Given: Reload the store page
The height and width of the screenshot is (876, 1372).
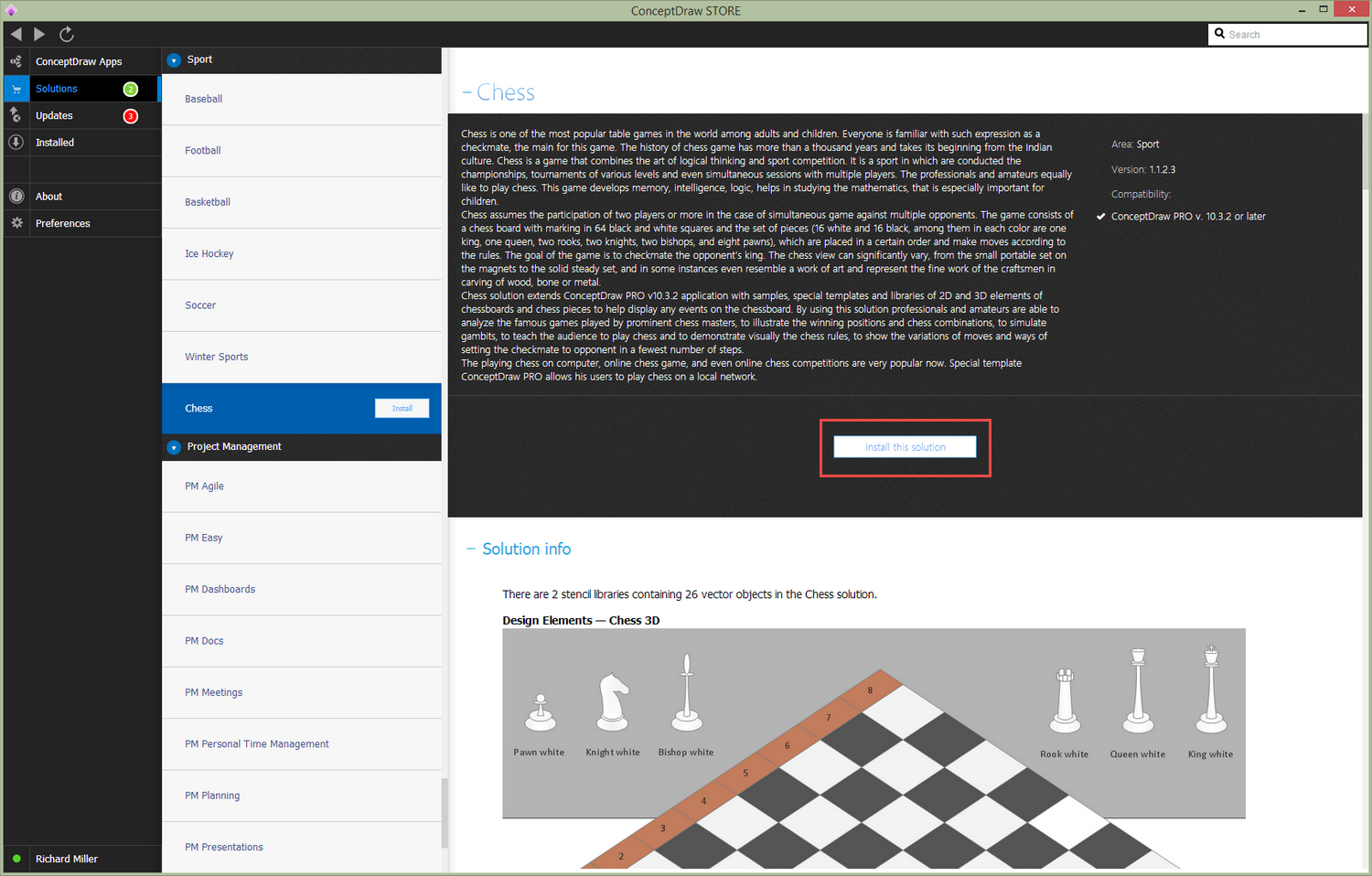Looking at the screenshot, I should [66, 34].
